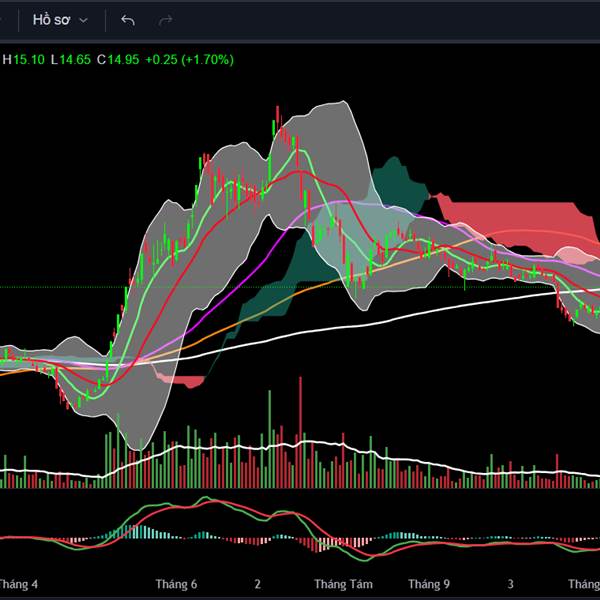Image resolution: width=600 pixels, height=600 pixels.
Task: Click the Close value C14.95
Action: (118, 59)
